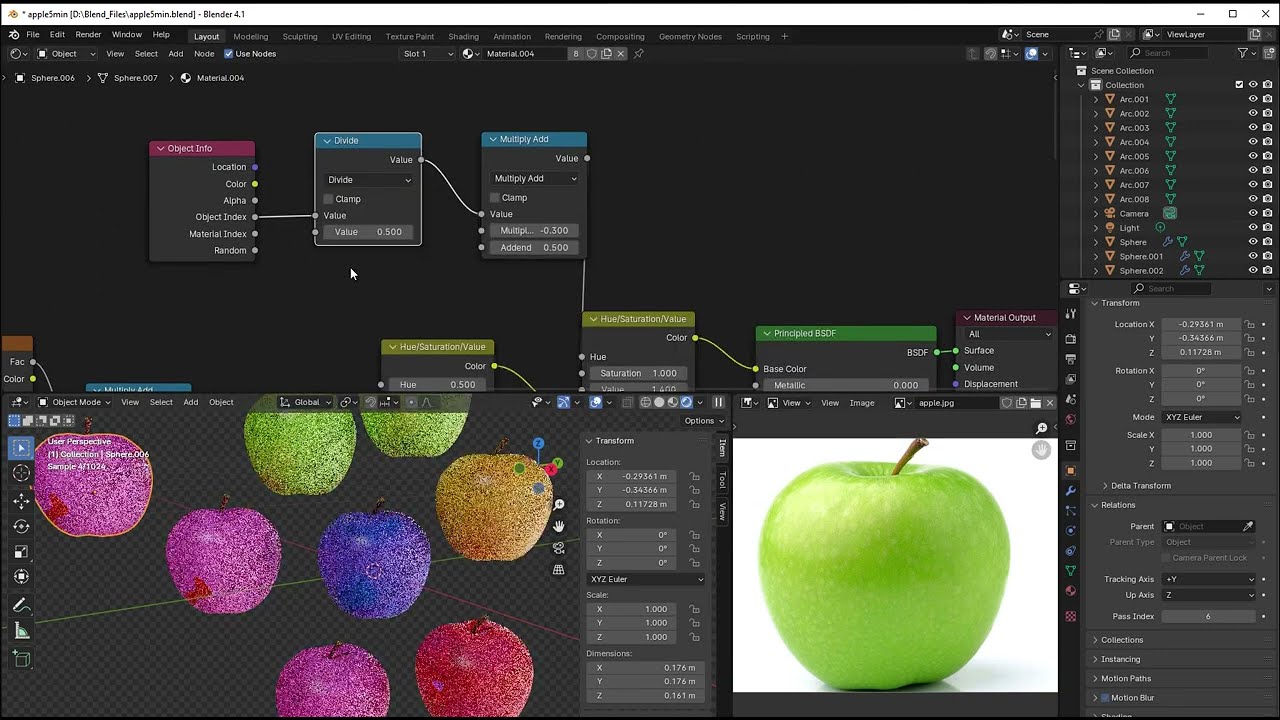Switch perspective/orthographic grid gizmo
The width and height of the screenshot is (1280, 720).
pos(559,570)
